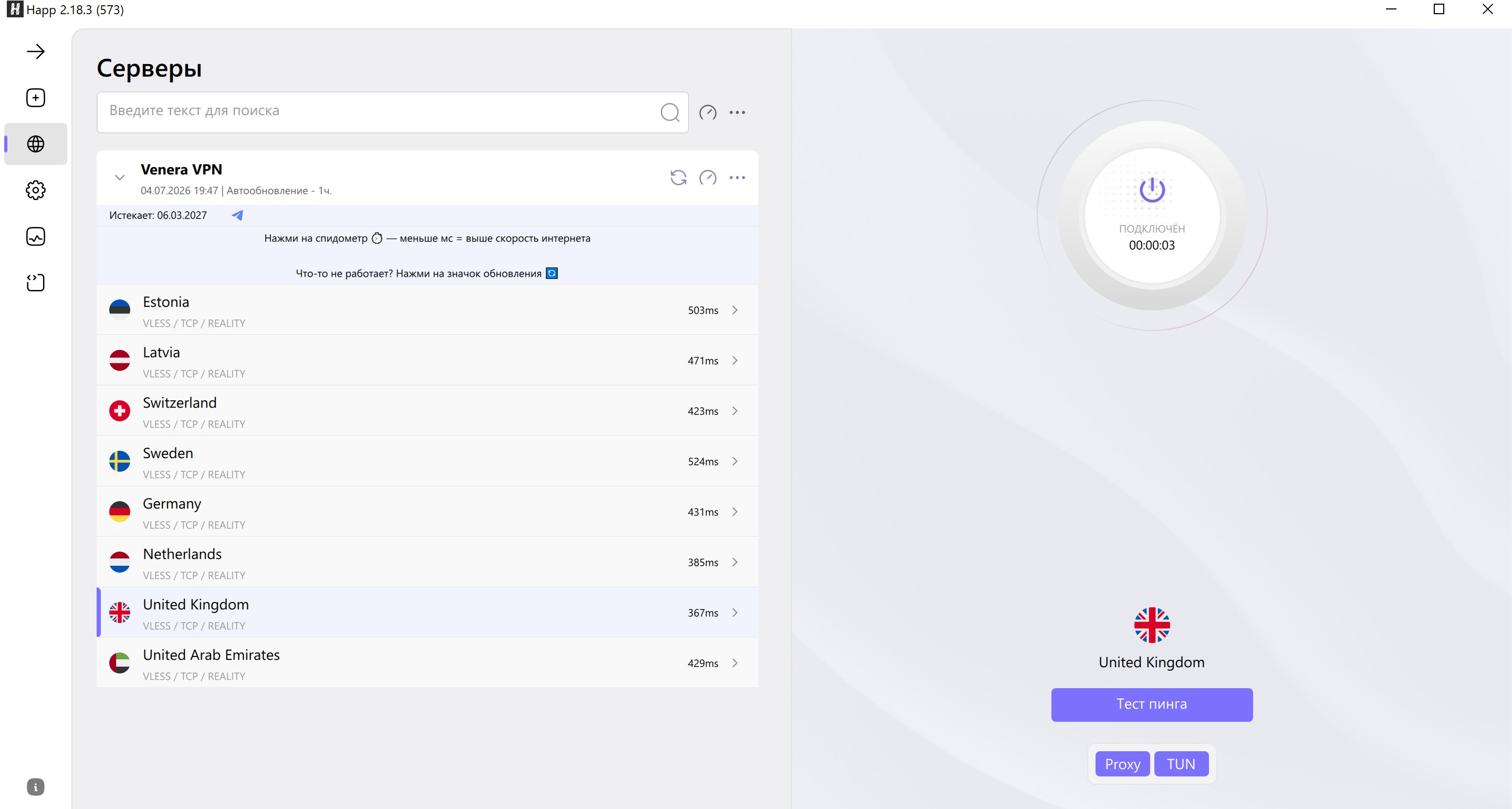
Task: Open Estonia server details arrow
Action: [x=735, y=310]
